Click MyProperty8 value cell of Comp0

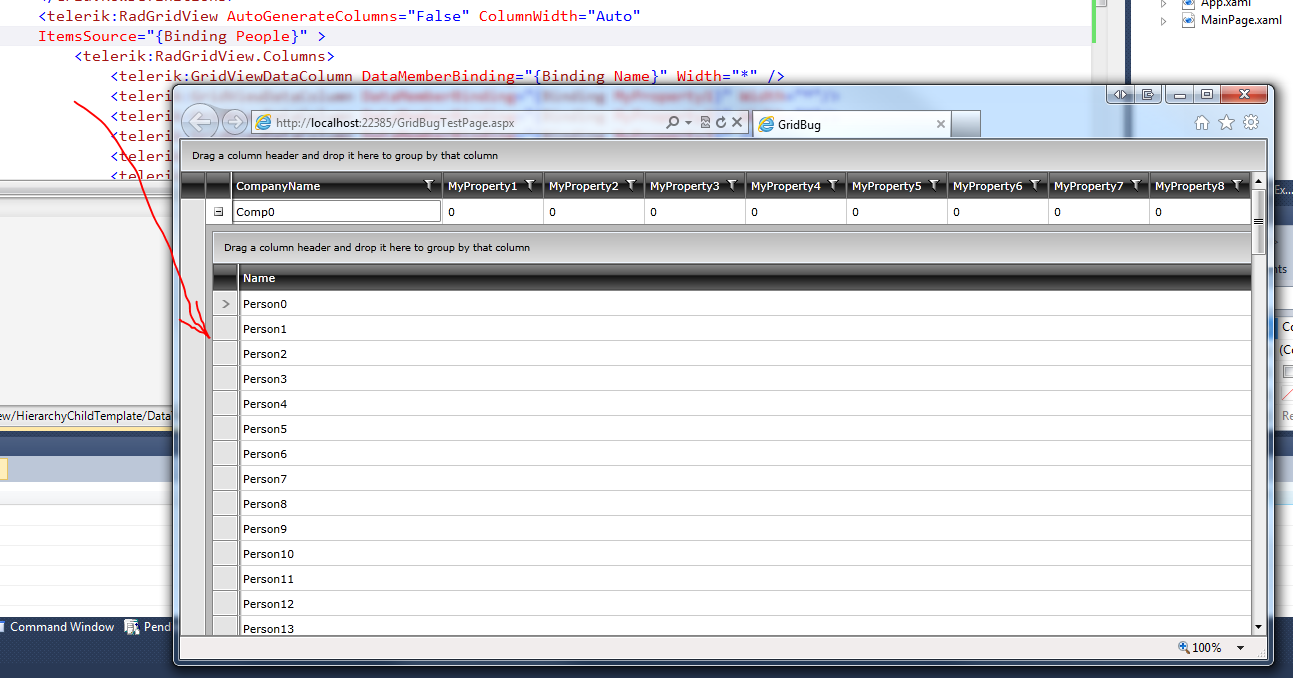tap(1200, 212)
